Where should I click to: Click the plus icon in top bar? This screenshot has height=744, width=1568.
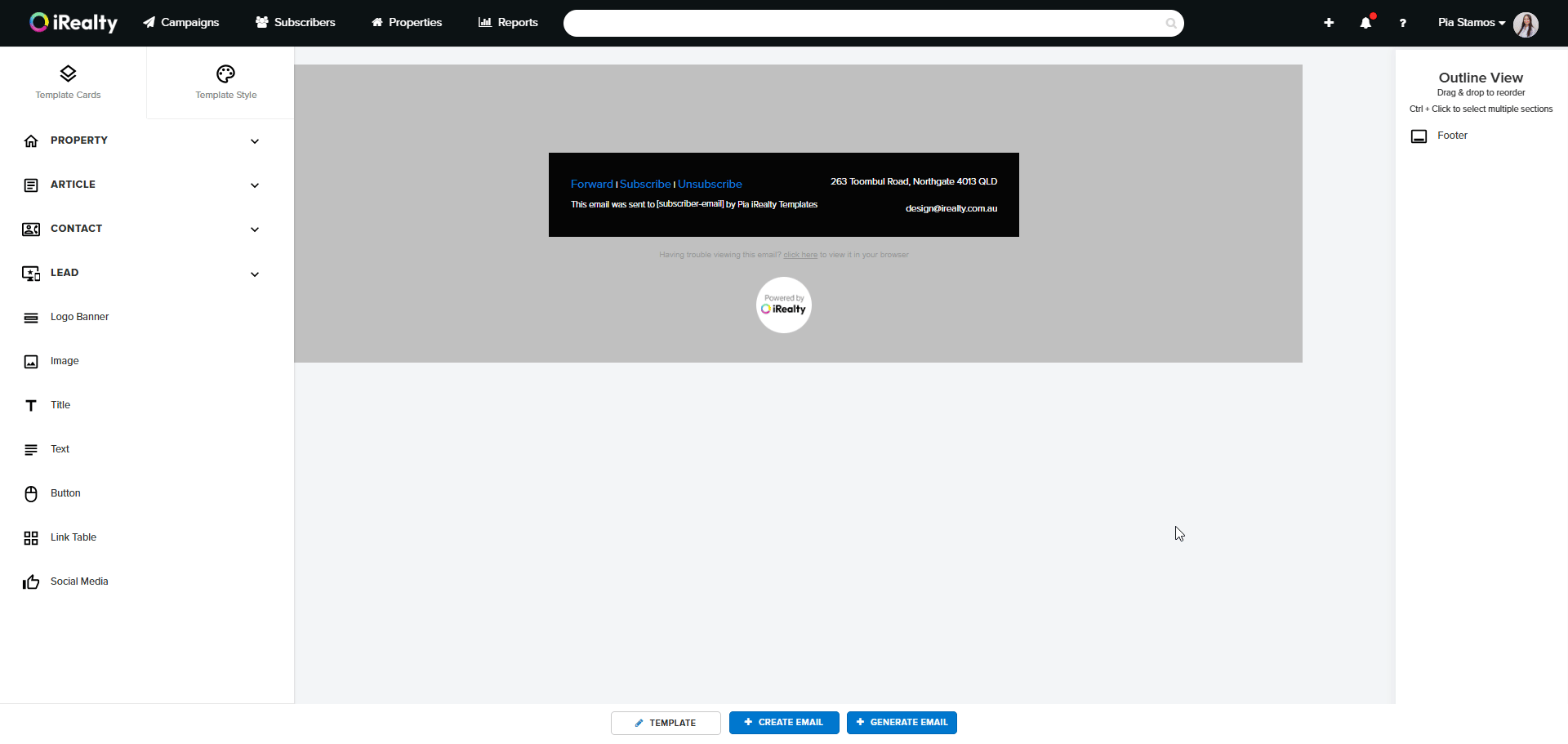pos(1329,23)
